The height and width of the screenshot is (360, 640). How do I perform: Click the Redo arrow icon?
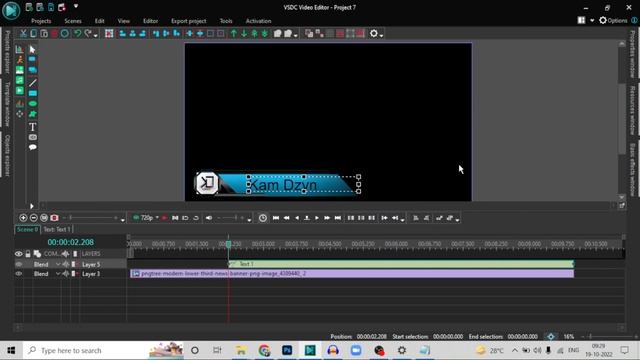point(88,33)
